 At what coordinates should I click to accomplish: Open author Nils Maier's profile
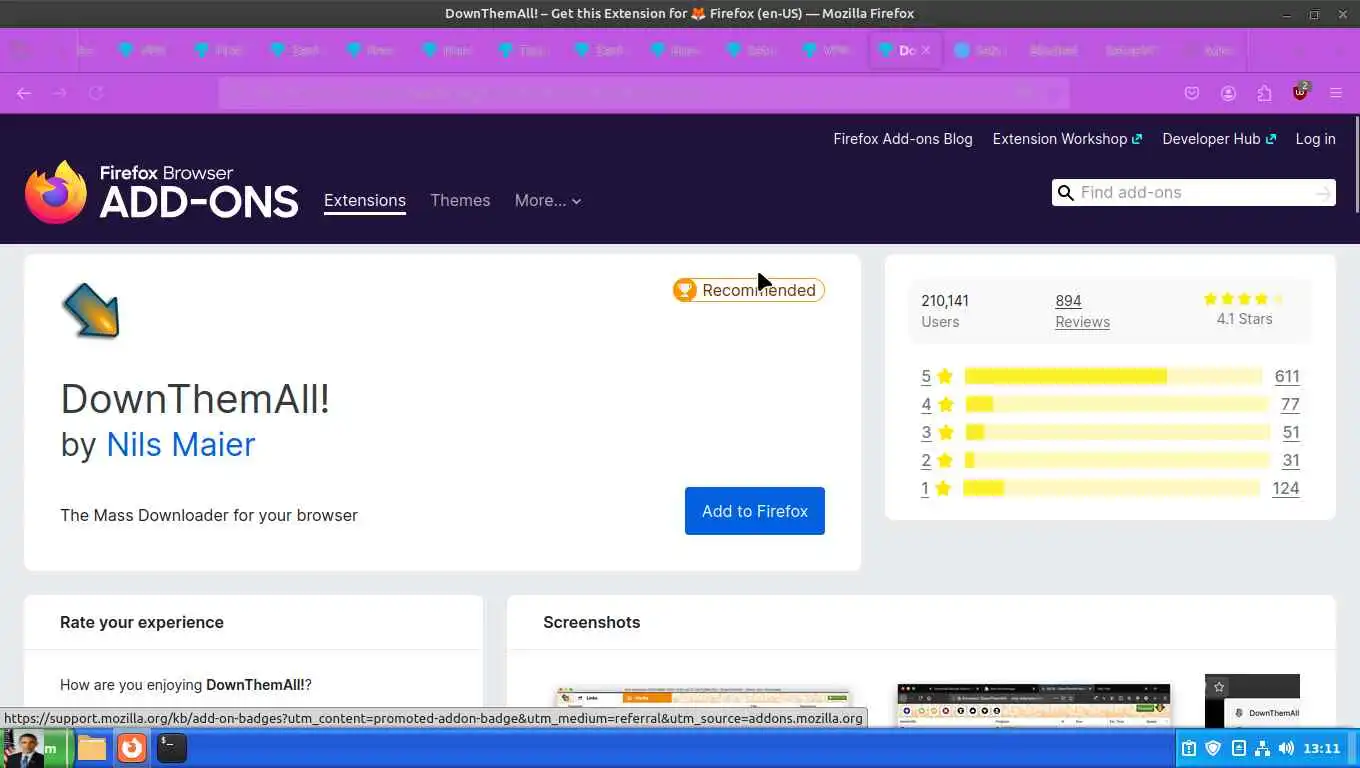[x=181, y=444]
